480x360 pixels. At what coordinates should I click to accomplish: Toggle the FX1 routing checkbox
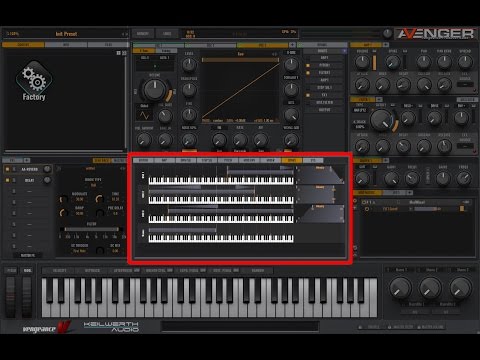(x=308, y=95)
